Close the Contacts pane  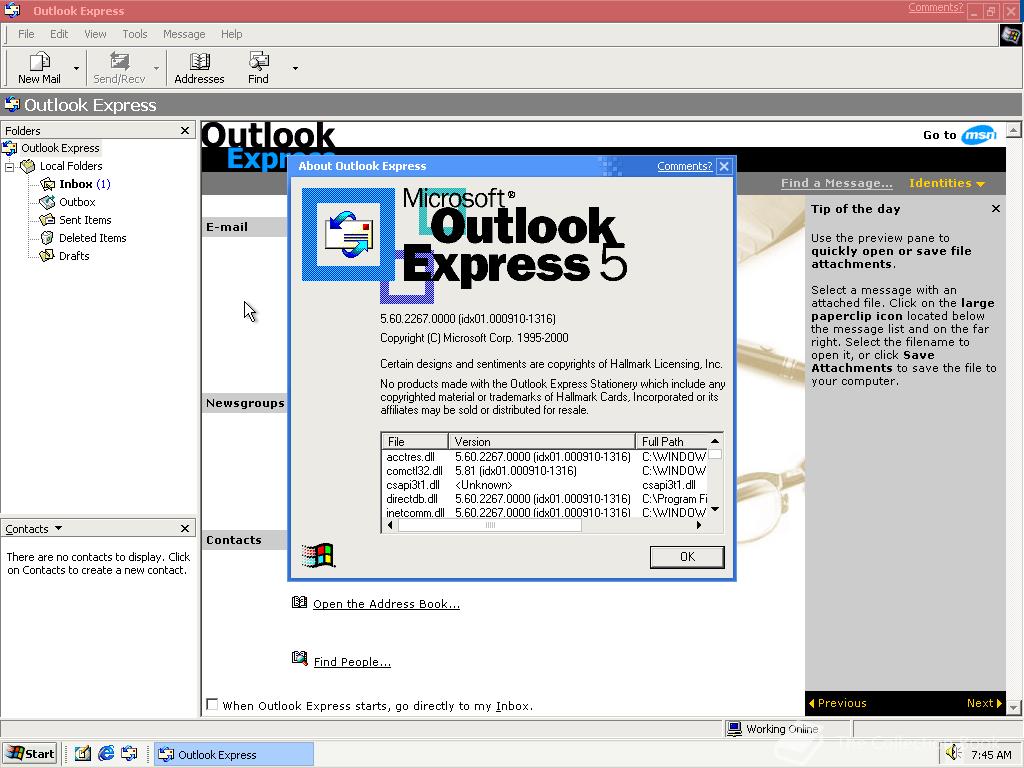point(185,528)
